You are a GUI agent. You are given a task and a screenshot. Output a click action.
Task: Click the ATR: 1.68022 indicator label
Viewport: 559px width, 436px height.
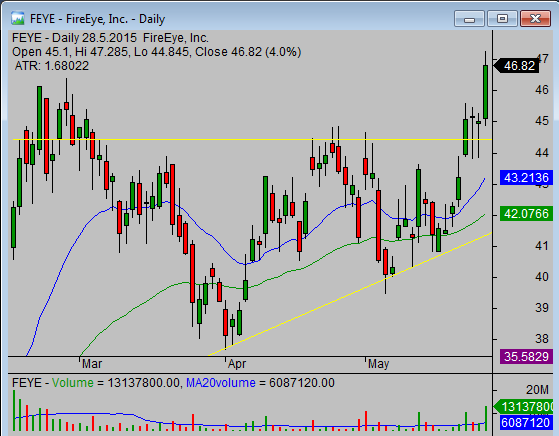52,66
